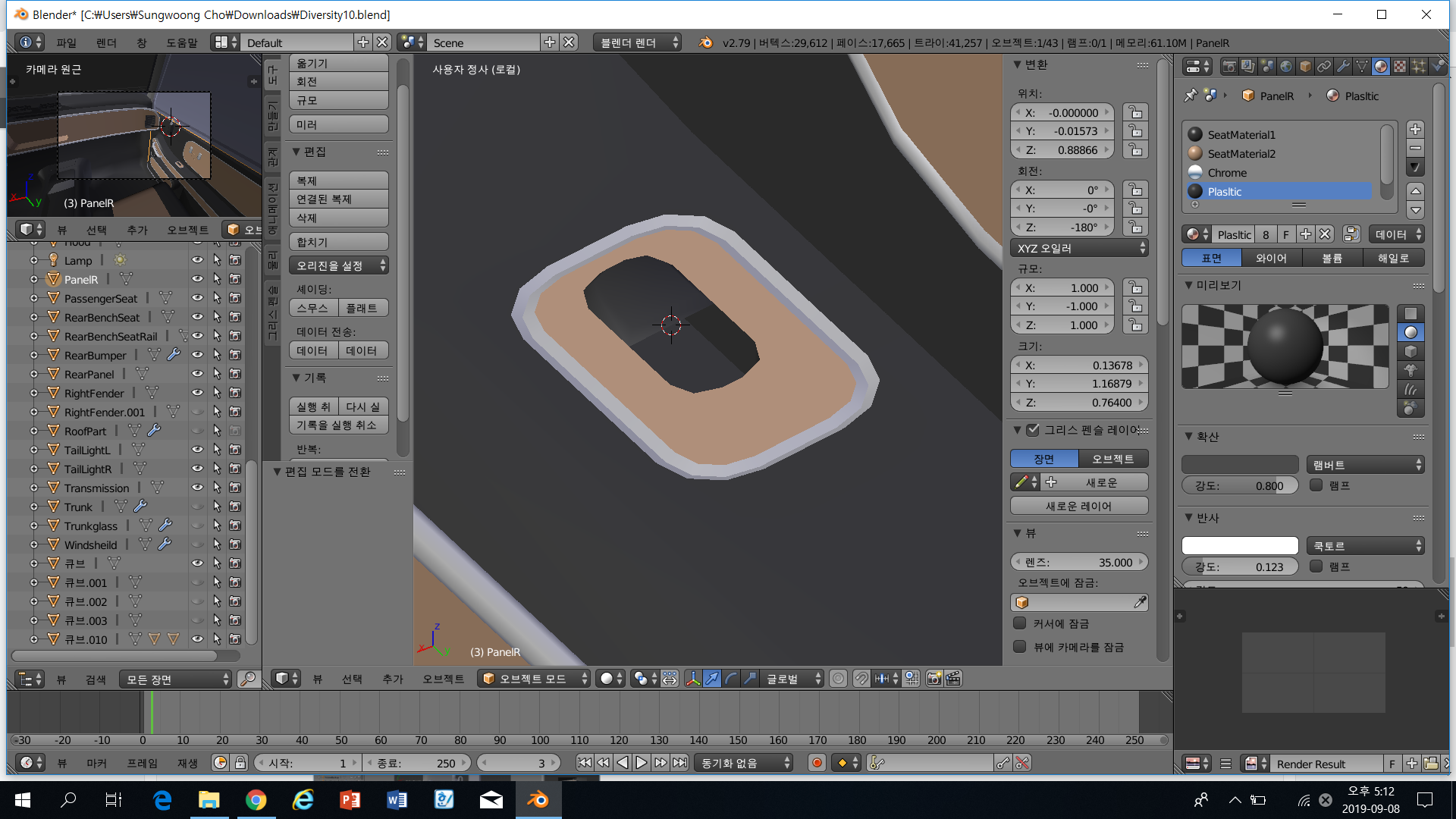Click the smooth shading button
1456x819 pixels.
312,308
